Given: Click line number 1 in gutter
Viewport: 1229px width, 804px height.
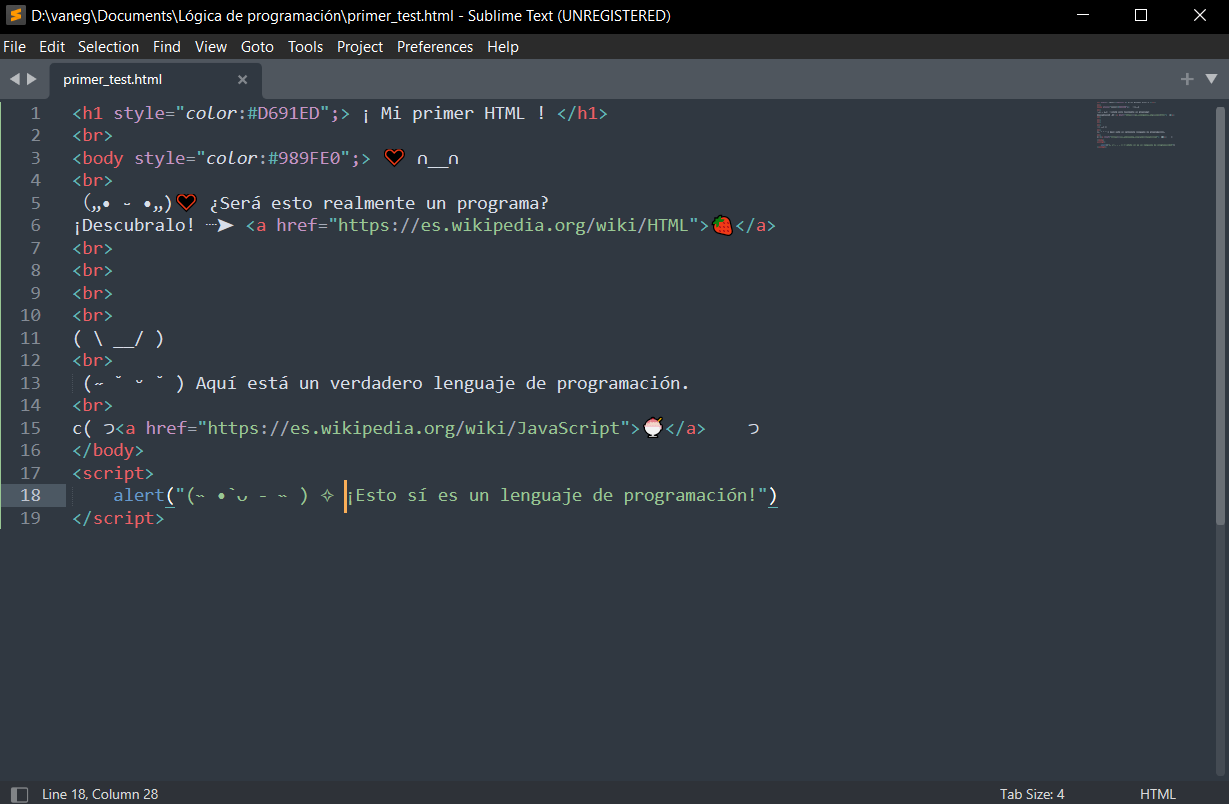Looking at the screenshot, I should (x=36, y=113).
